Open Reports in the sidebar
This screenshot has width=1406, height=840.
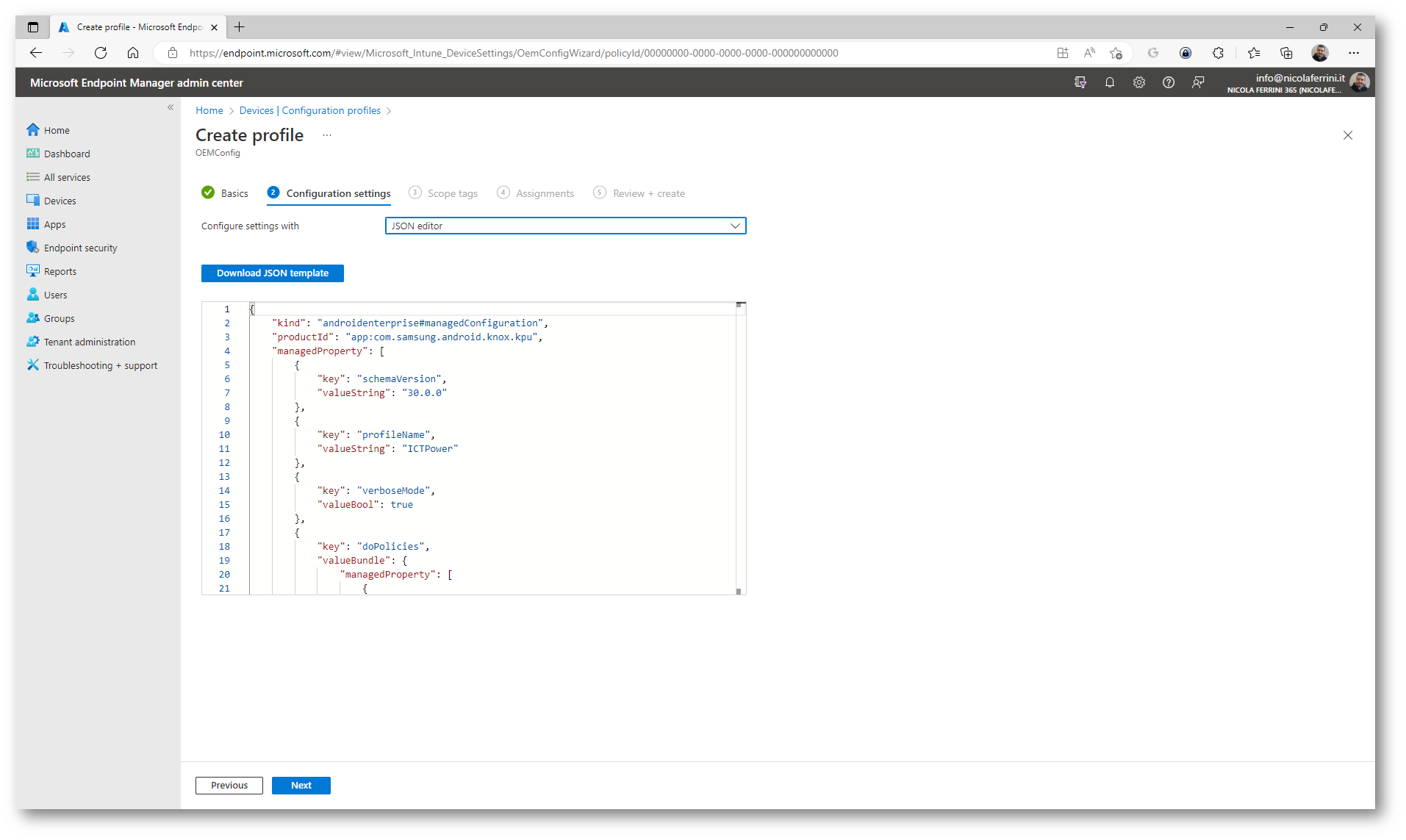(60, 271)
